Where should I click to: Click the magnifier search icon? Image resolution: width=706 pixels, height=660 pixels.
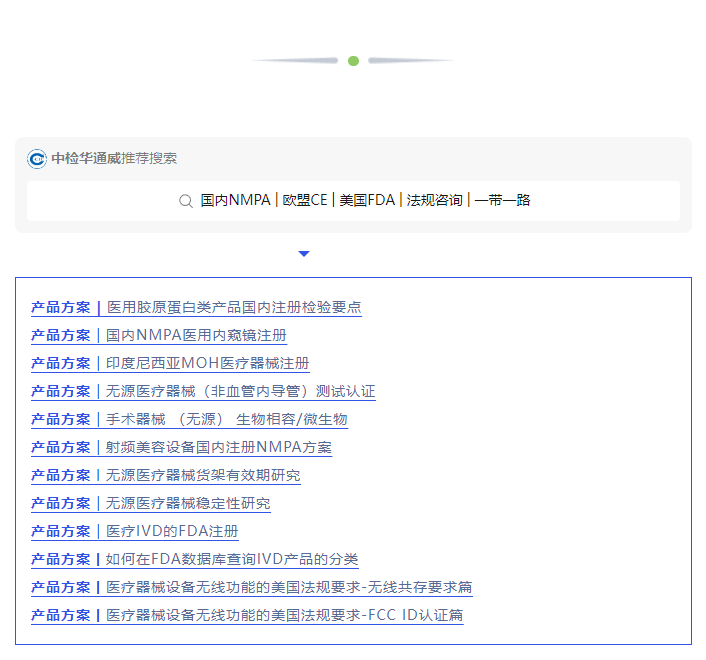click(185, 201)
